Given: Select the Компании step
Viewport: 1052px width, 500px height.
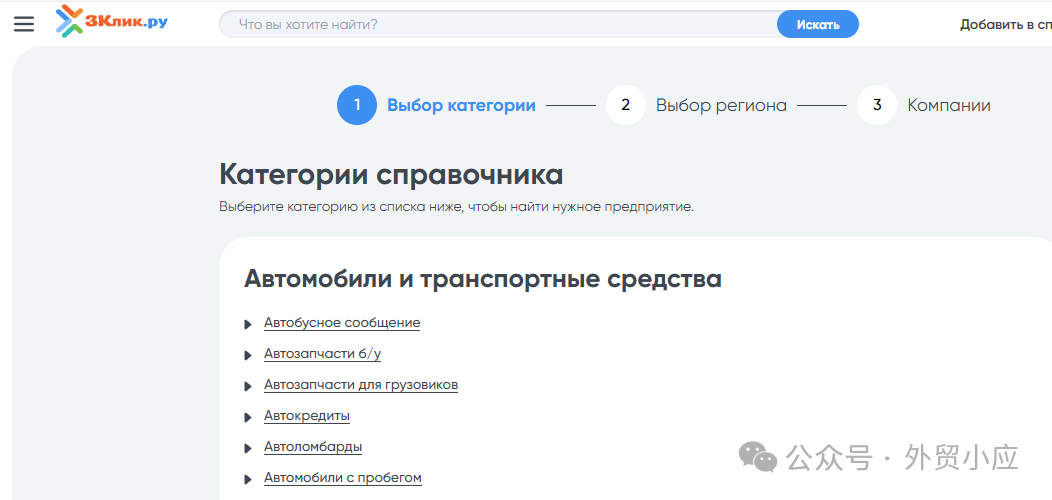Looking at the screenshot, I should pos(948,105).
